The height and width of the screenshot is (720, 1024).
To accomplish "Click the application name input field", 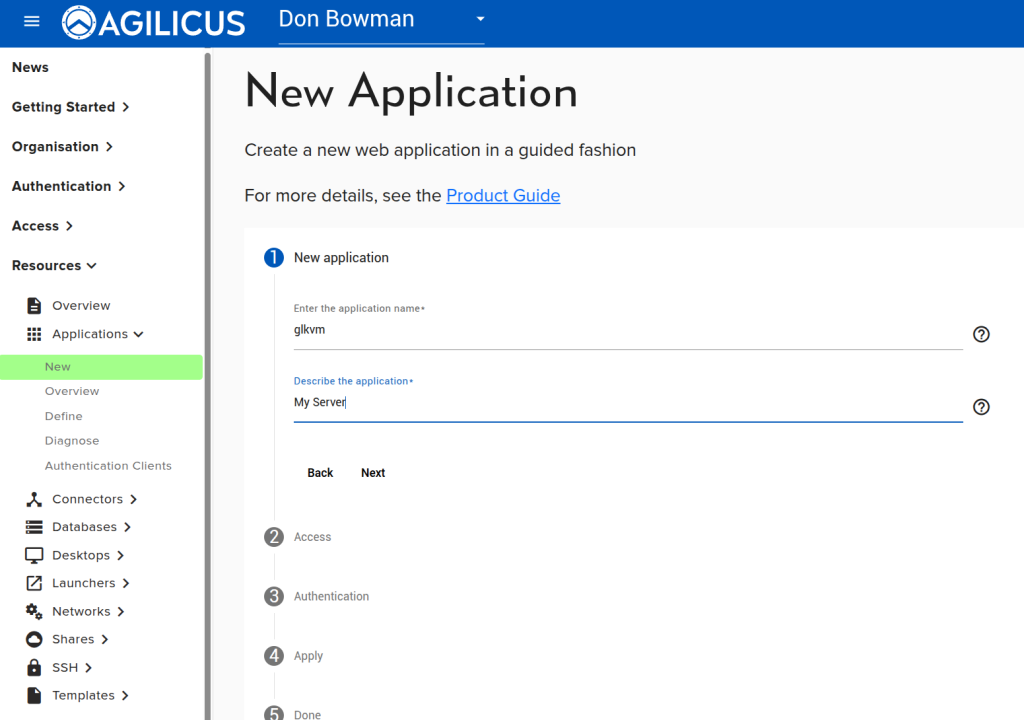I will click(627, 331).
